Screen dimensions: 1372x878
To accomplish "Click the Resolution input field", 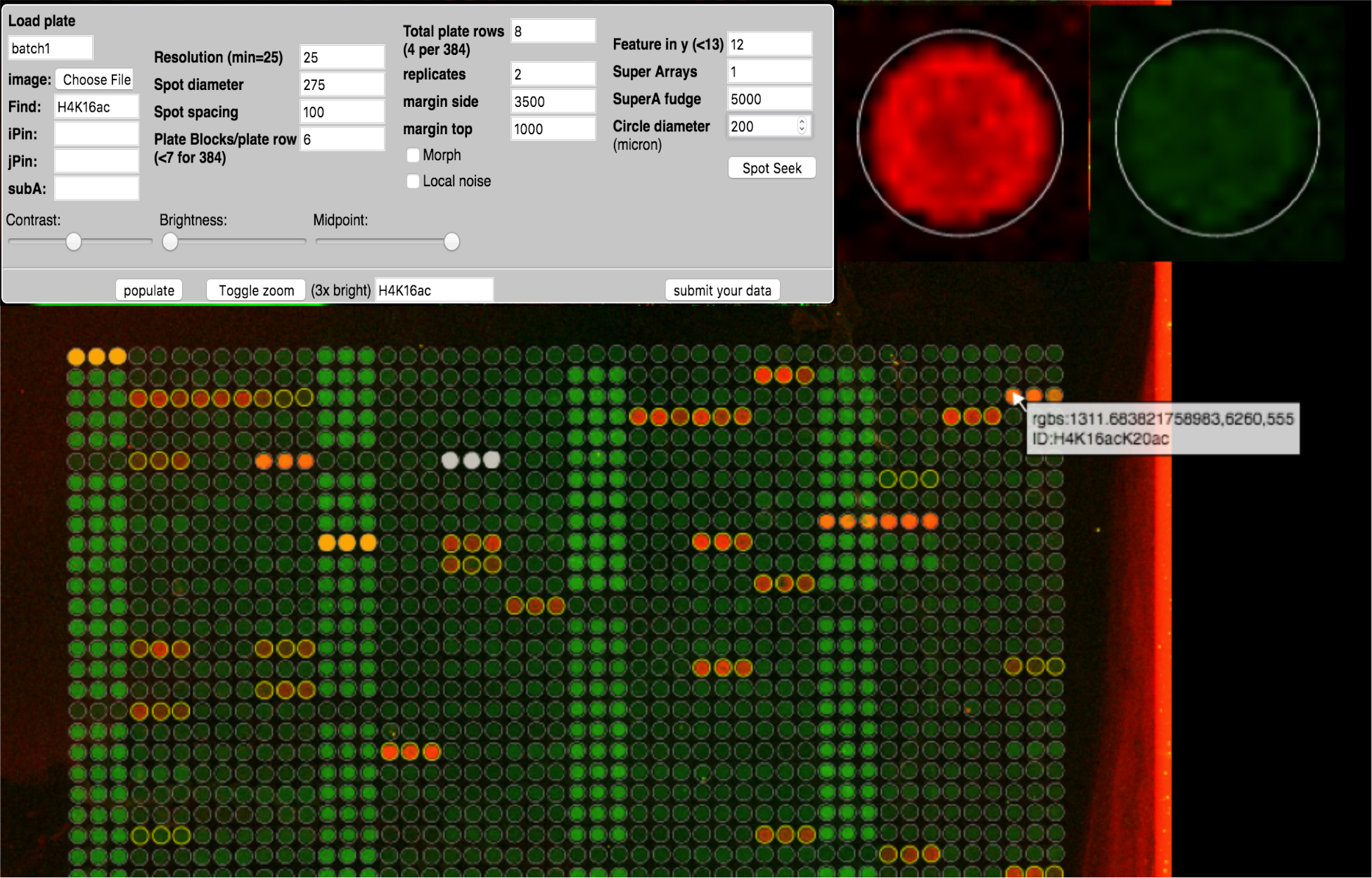I will [342, 57].
